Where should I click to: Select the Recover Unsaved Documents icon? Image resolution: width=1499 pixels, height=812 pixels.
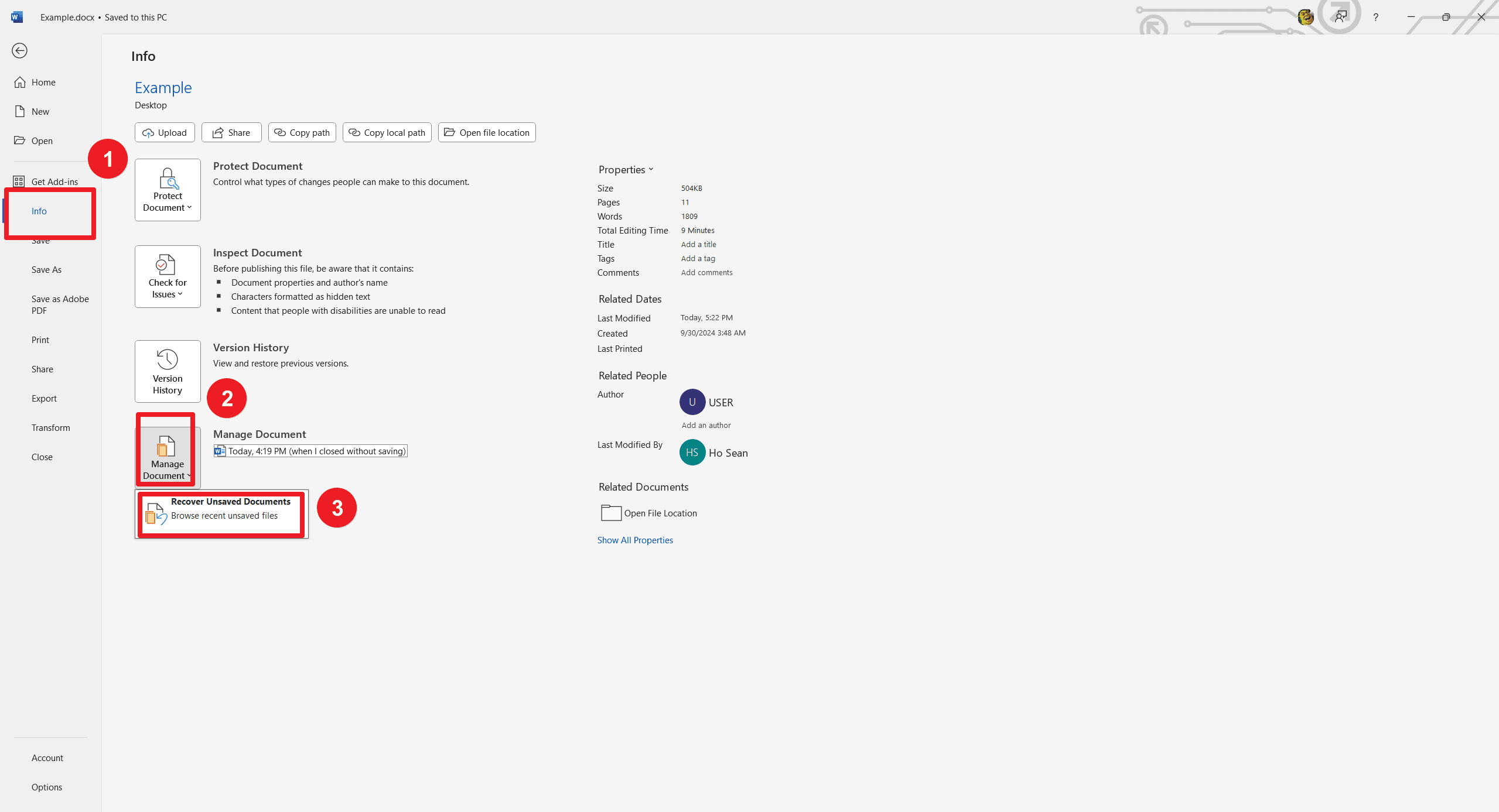tap(155, 510)
